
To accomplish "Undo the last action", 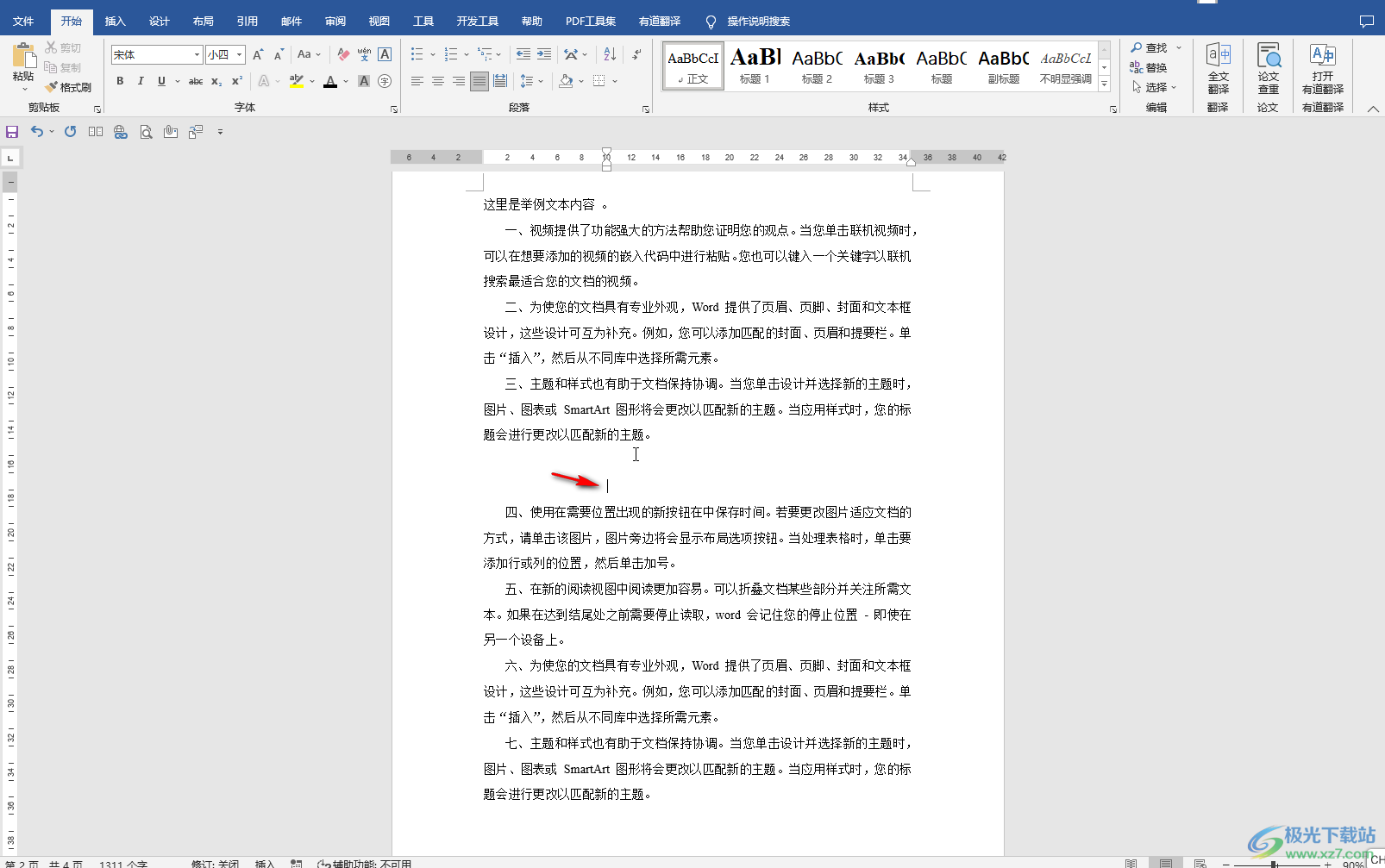I will pos(37,132).
